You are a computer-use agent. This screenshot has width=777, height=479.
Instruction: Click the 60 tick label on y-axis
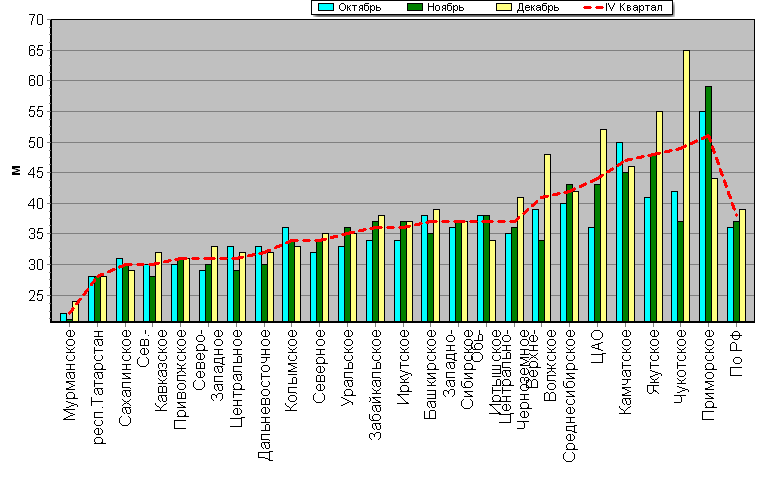(x=36, y=81)
